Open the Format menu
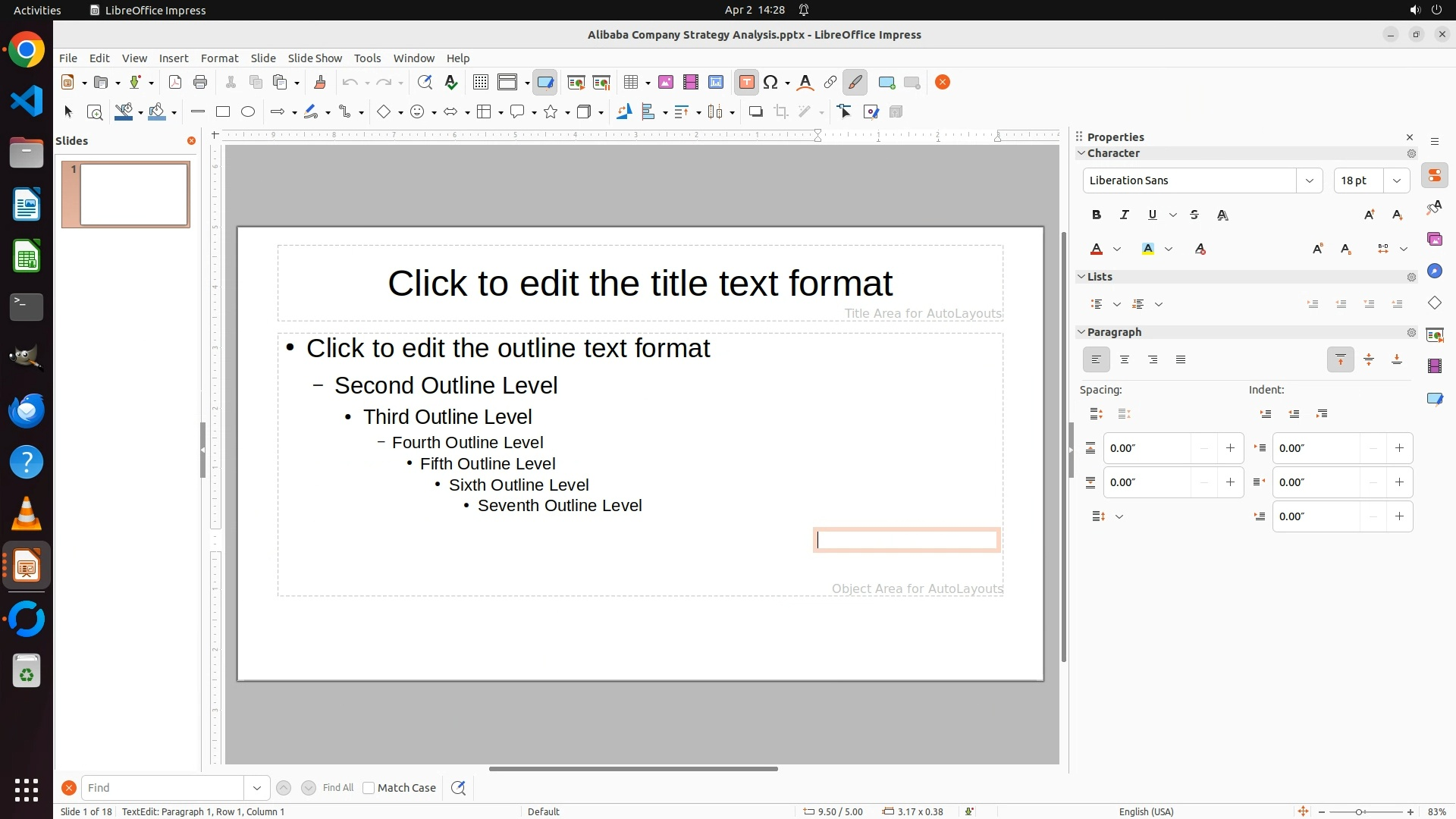This screenshot has height=819, width=1456. point(219,58)
